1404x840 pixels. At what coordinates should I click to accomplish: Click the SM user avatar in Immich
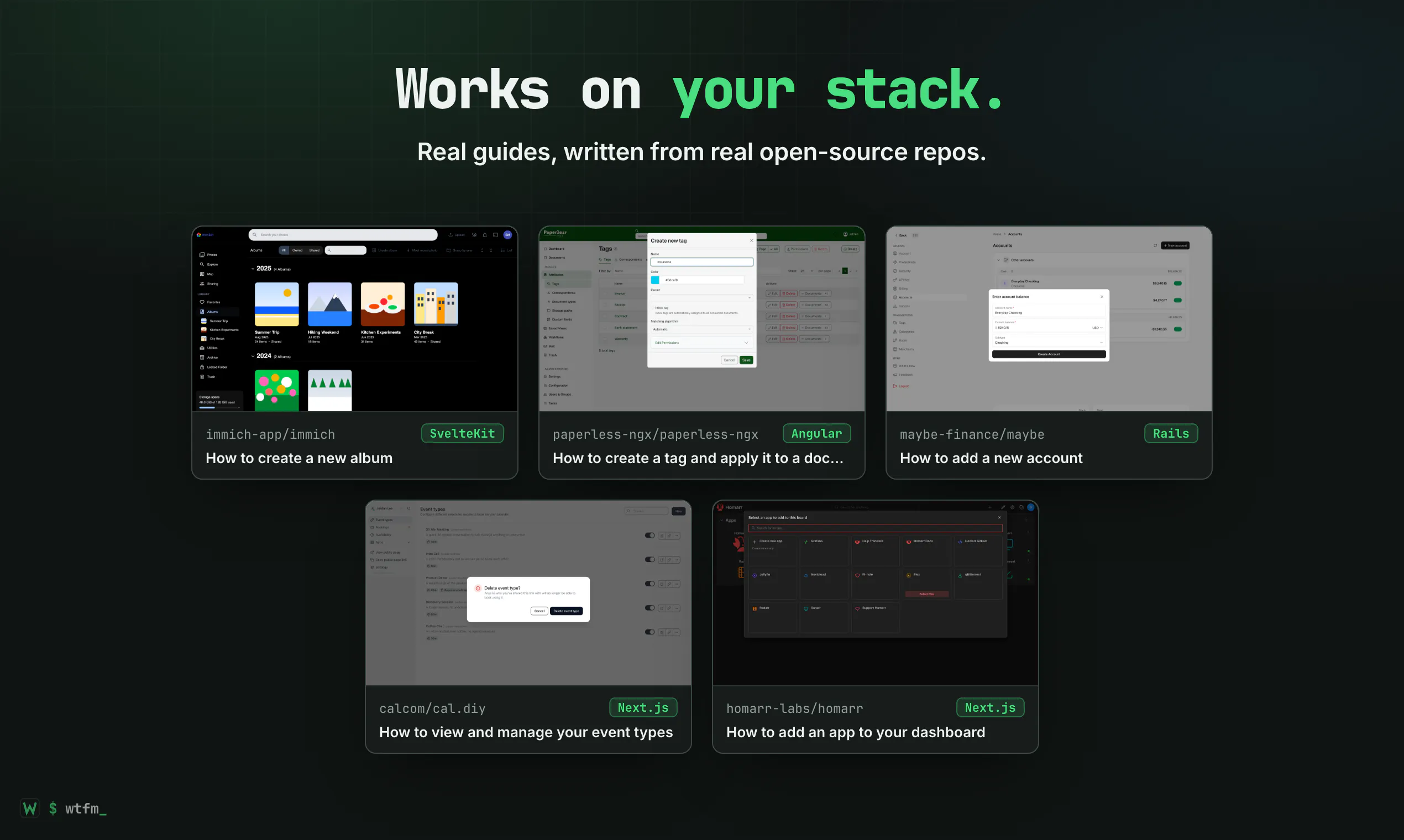tap(508, 235)
